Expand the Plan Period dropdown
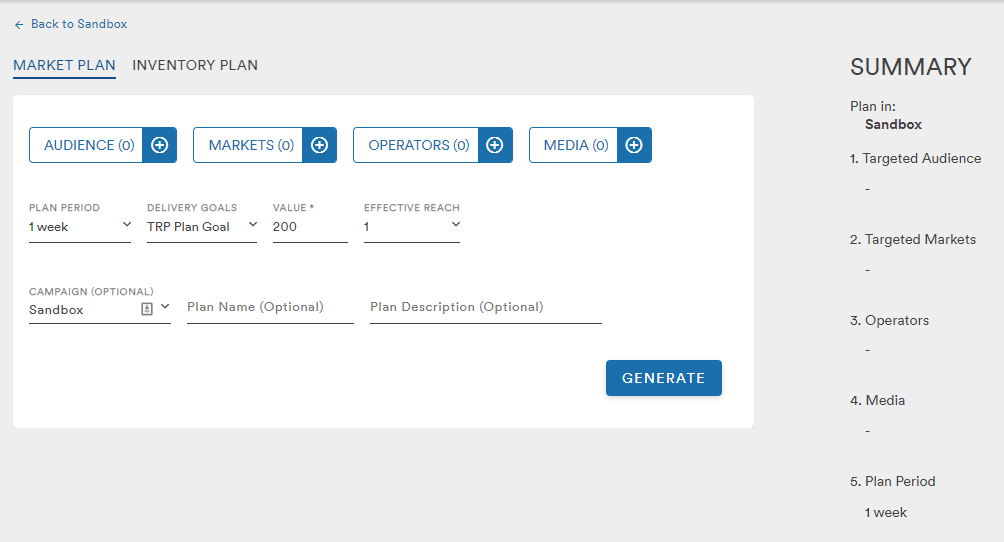 (80, 227)
